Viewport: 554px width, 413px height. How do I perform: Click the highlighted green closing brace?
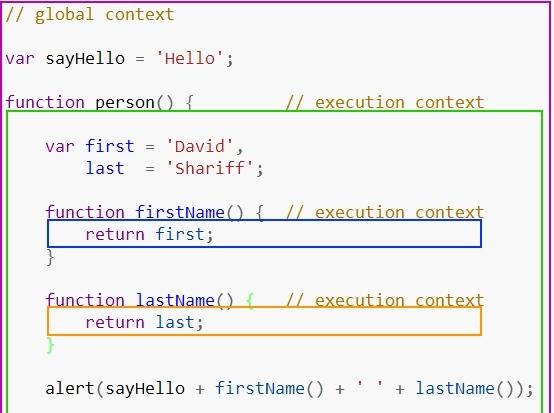50,345
